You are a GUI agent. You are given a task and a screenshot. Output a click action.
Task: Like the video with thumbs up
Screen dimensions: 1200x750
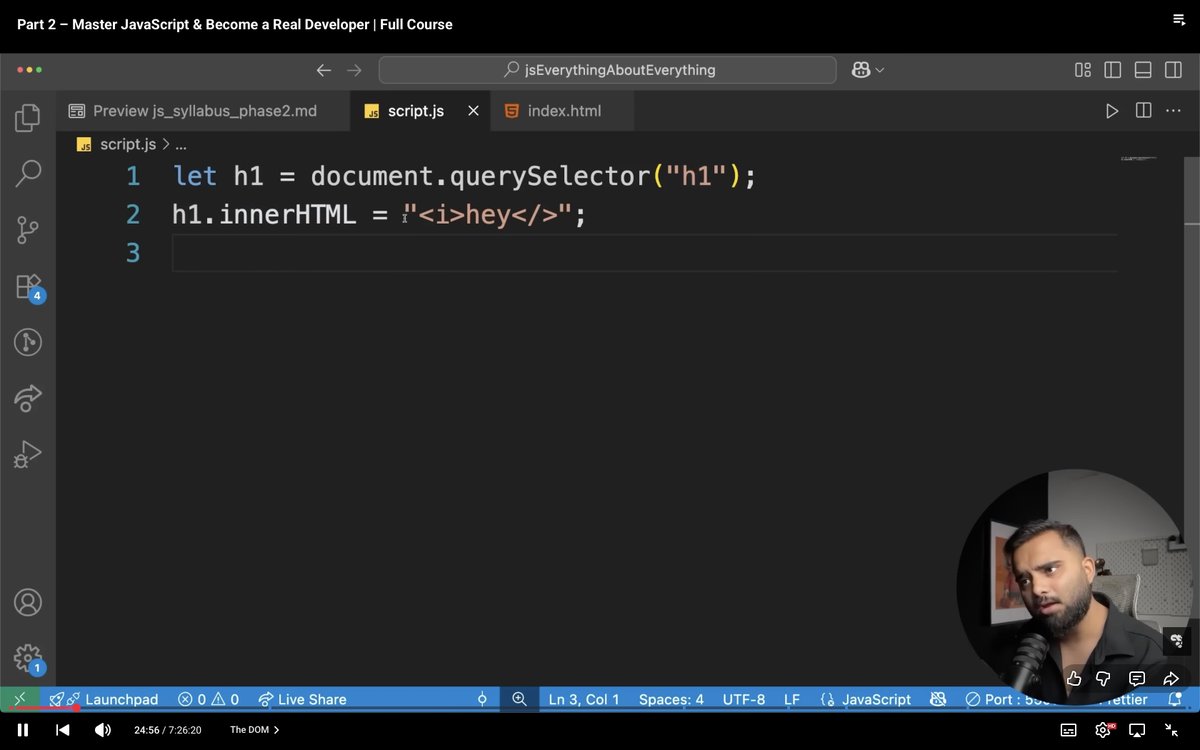(x=1074, y=679)
